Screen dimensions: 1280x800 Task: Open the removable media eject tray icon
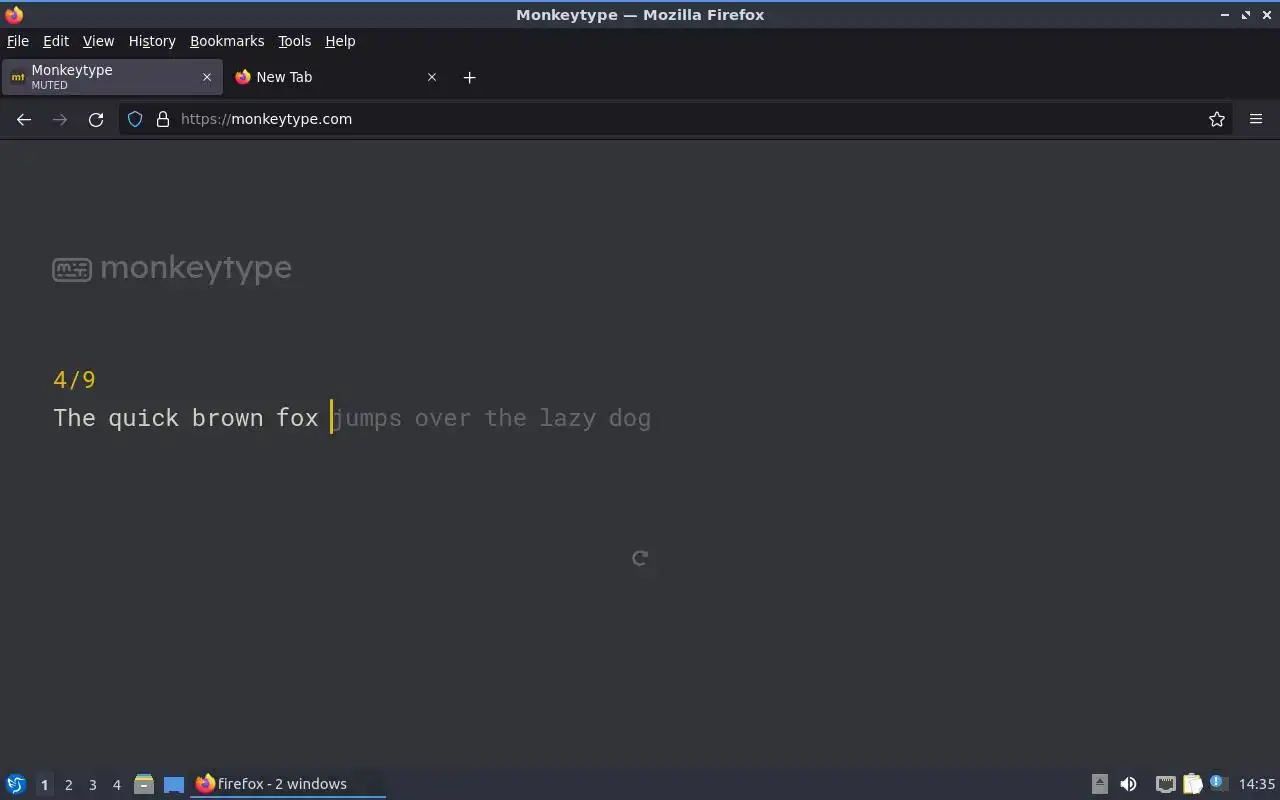[1099, 784]
